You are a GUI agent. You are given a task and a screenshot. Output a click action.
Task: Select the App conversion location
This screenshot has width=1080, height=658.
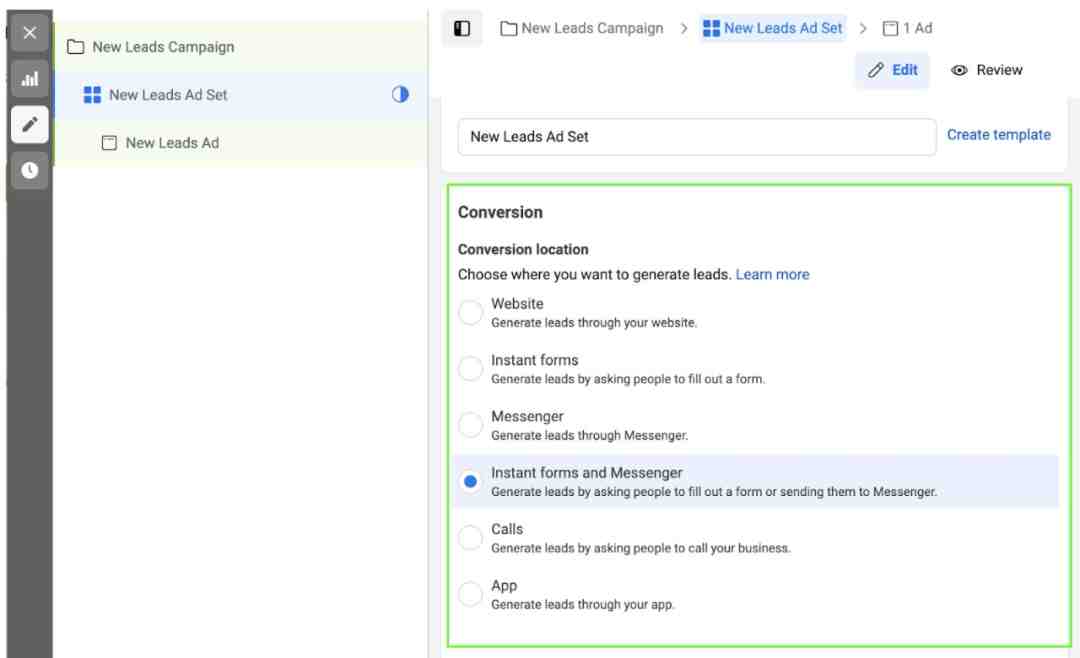470,594
